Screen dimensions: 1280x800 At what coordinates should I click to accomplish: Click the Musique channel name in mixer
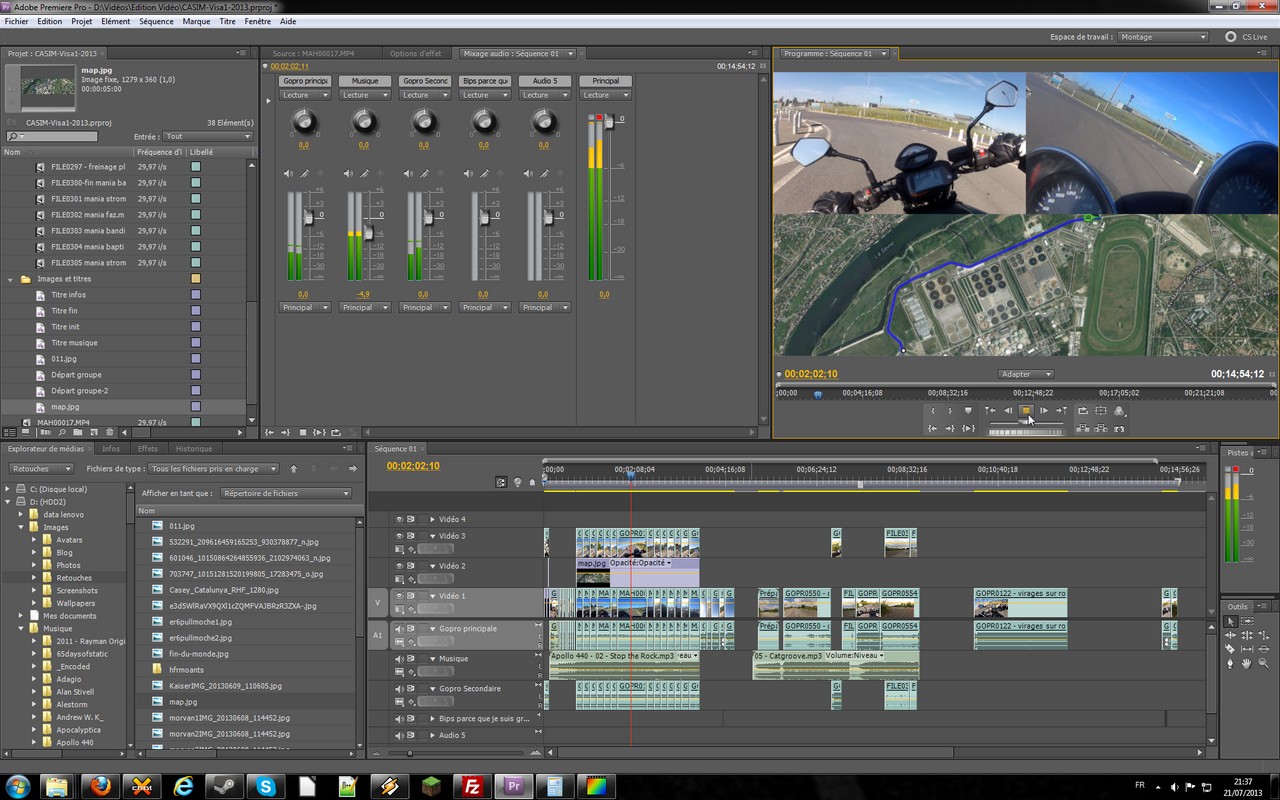coord(365,81)
